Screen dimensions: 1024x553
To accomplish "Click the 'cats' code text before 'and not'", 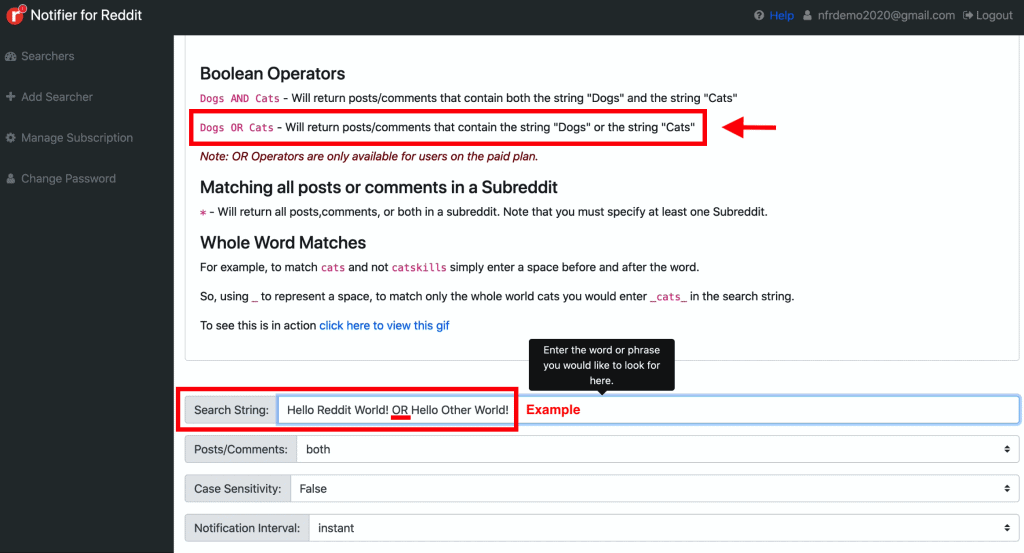I will 332,268.
